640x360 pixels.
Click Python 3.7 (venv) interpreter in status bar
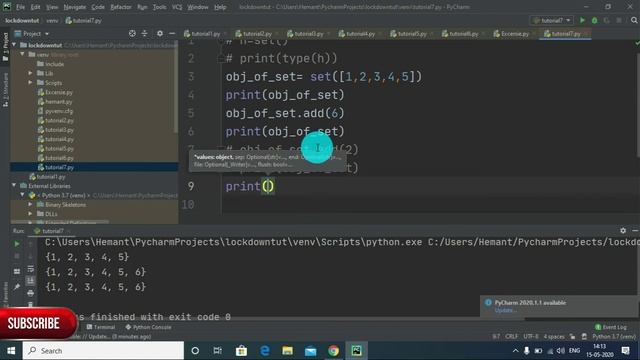pyautogui.click(x=614, y=336)
